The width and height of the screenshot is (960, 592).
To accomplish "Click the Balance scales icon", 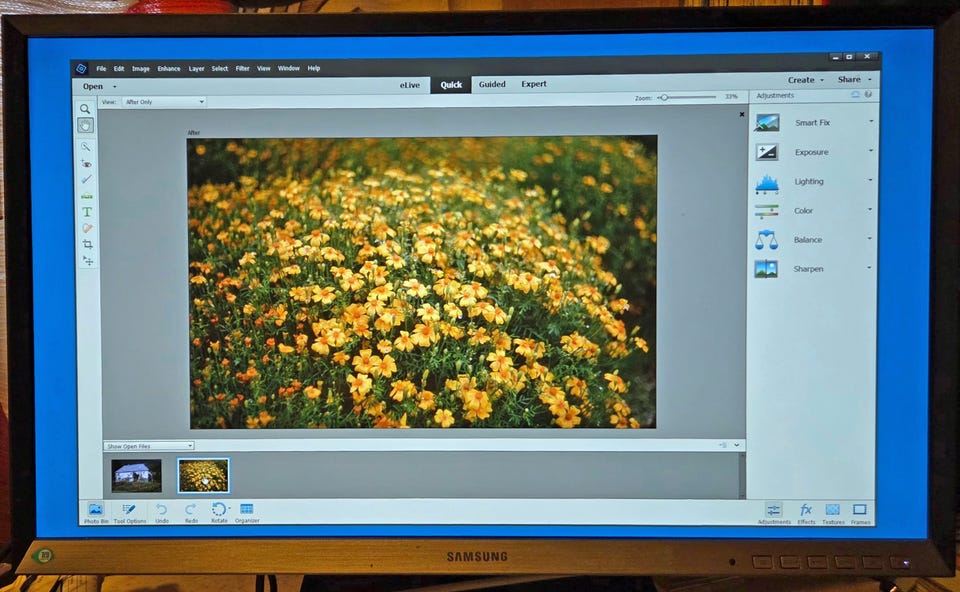I will pyautogui.click(x=767, y=240).
